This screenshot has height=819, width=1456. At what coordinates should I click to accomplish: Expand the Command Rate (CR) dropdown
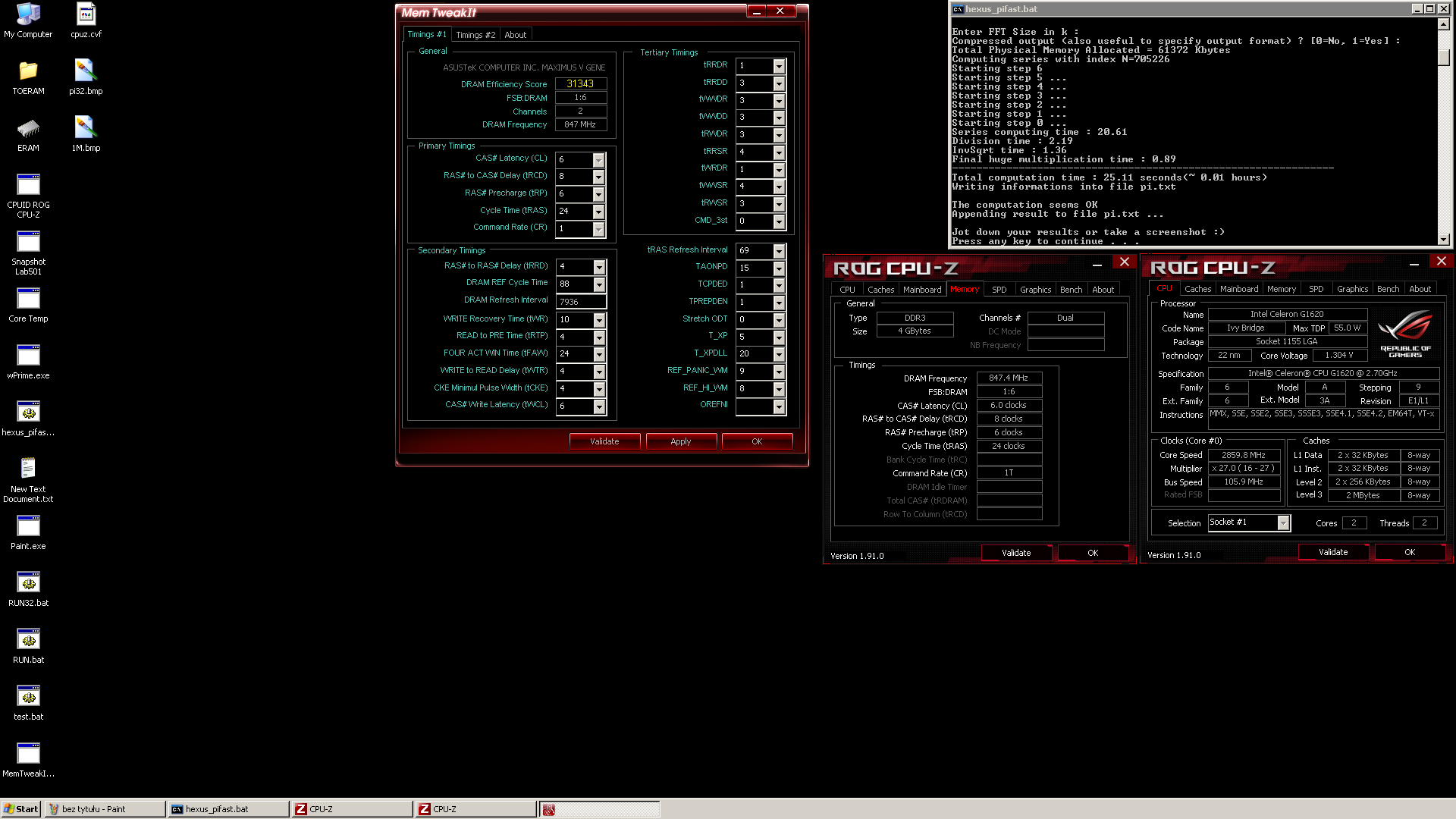pos(599,229)
